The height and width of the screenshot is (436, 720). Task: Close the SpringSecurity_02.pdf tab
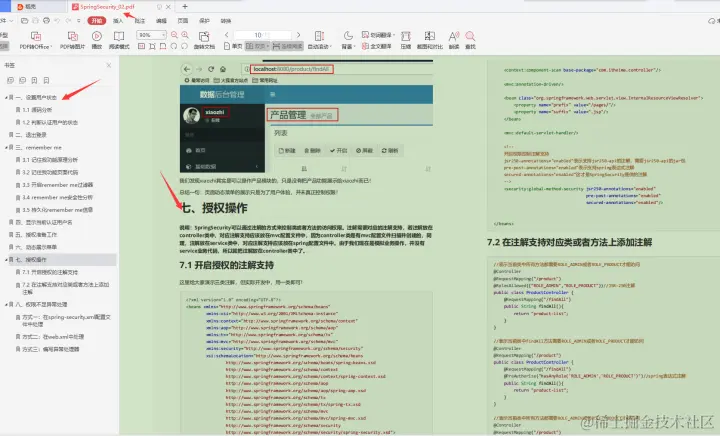pyautogui.click(x=169, y=7)
